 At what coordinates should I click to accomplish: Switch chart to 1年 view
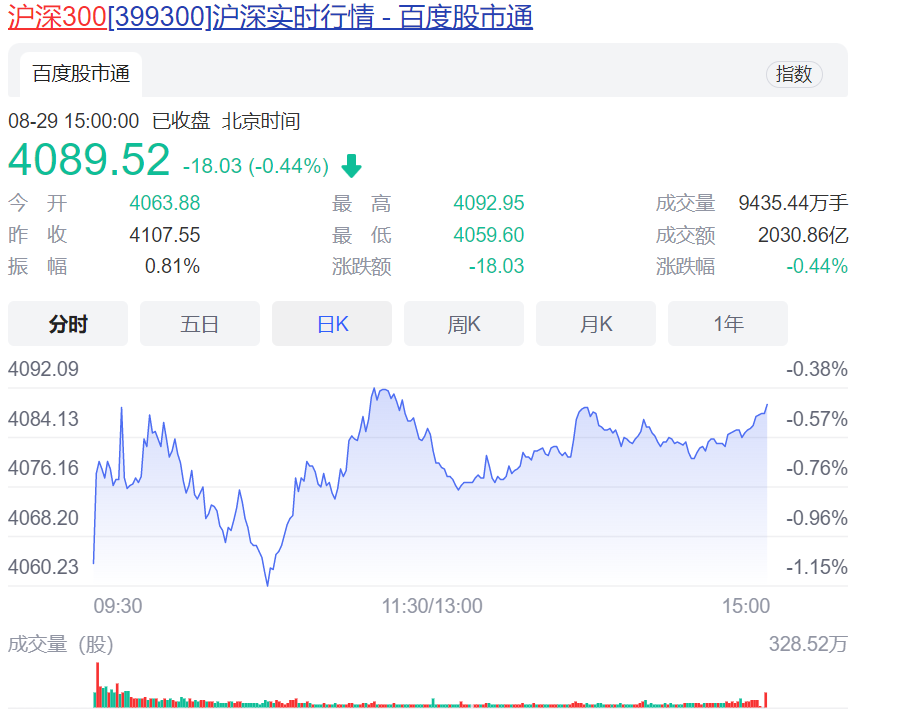[728, 324]
